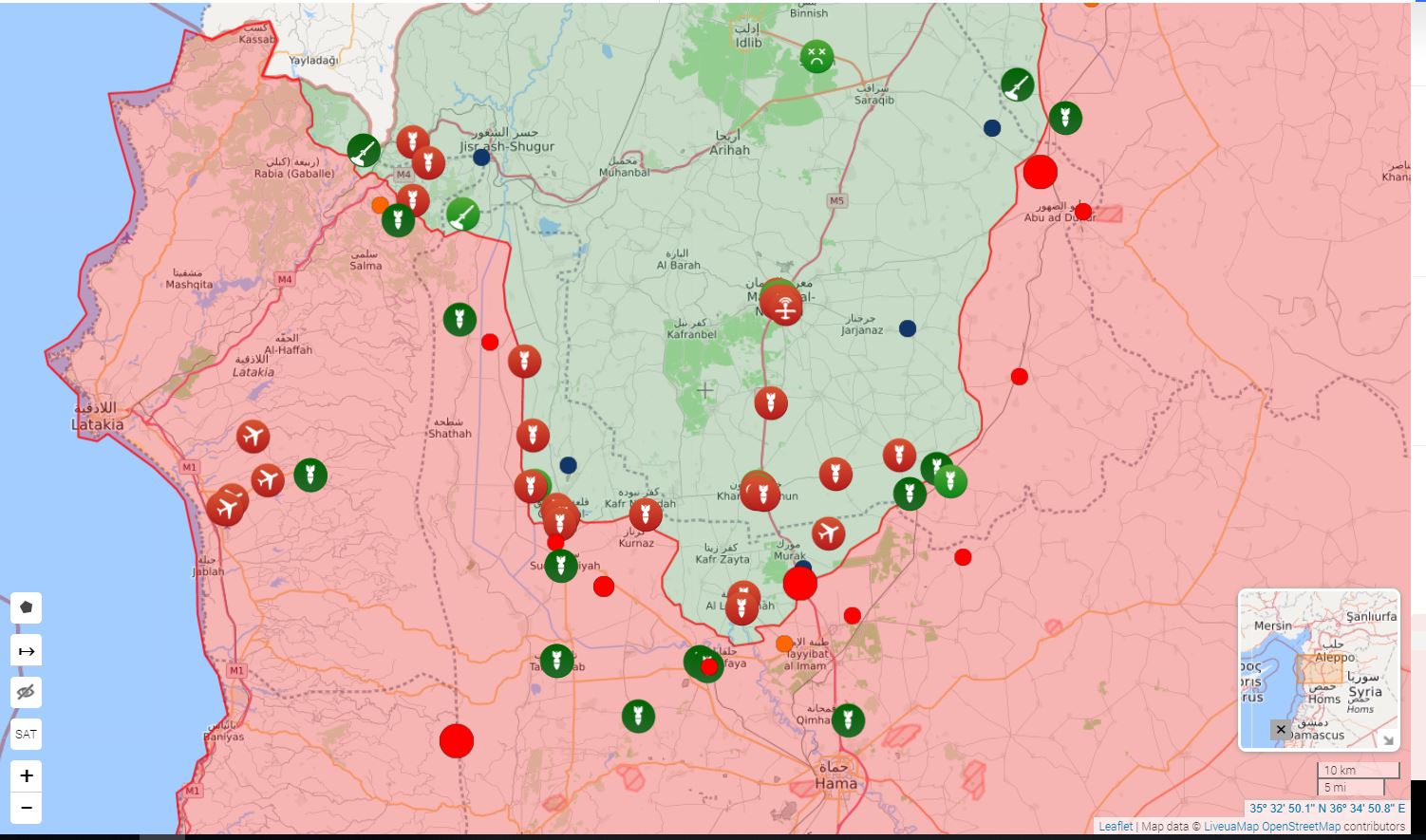Click the green sad-face marker near Idlib

pyautogui.click(x=816, y=56)
